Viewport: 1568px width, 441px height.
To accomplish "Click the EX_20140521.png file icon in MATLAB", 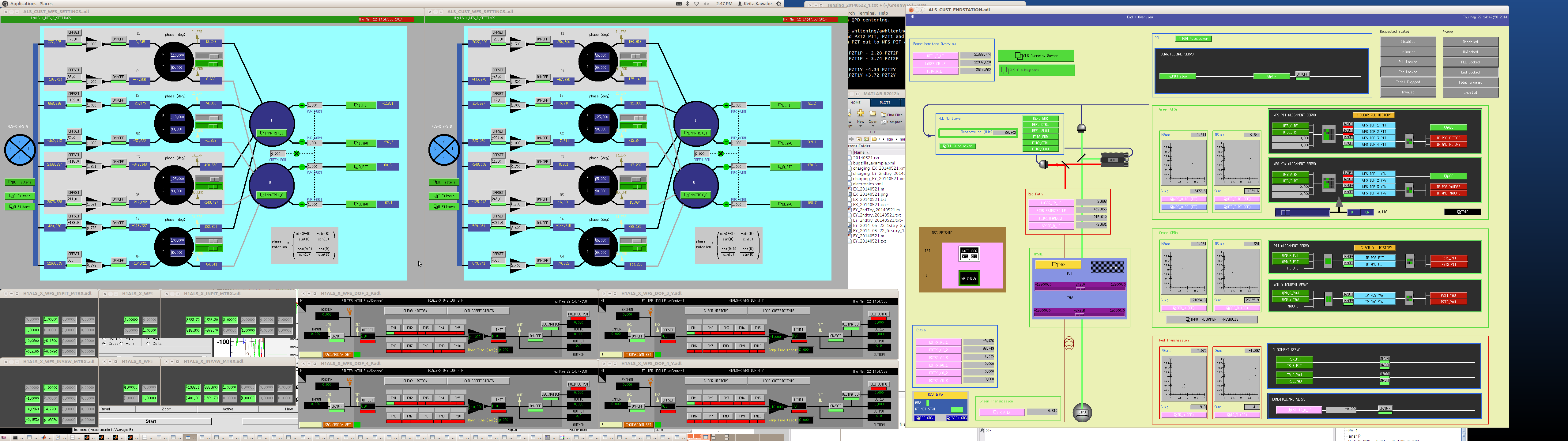I will pyautogui.click(x=850, y=194).
